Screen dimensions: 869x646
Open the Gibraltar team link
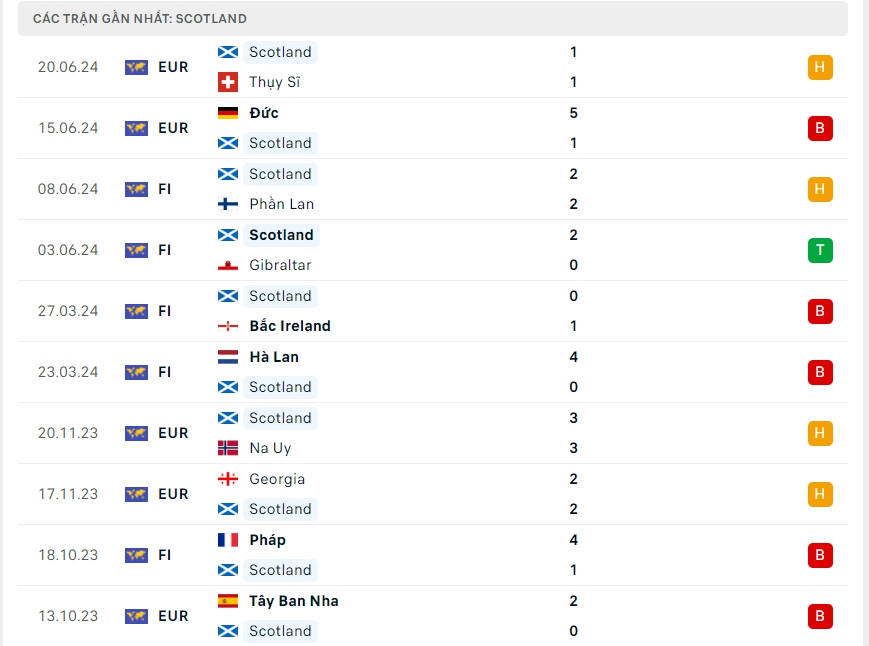(280, 265)
